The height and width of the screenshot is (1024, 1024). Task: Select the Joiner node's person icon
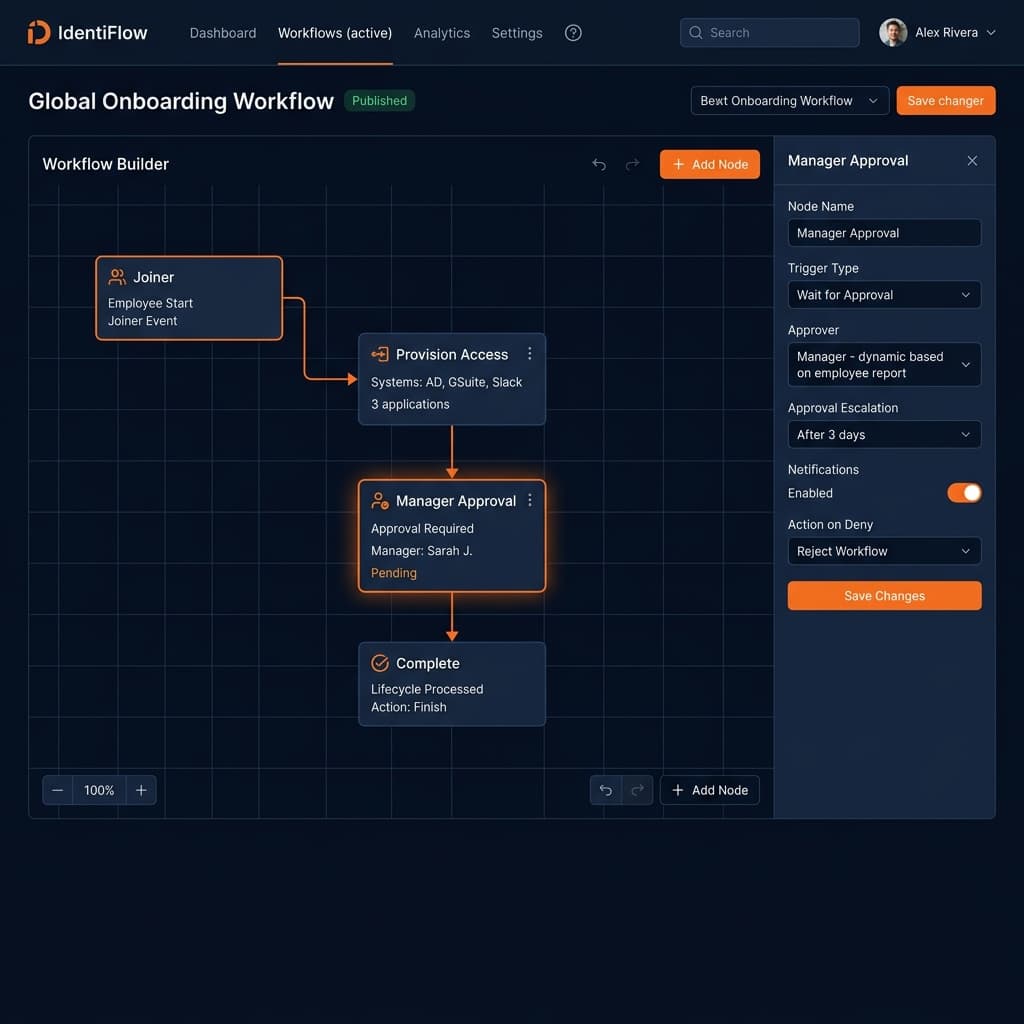tap(119, 277)
